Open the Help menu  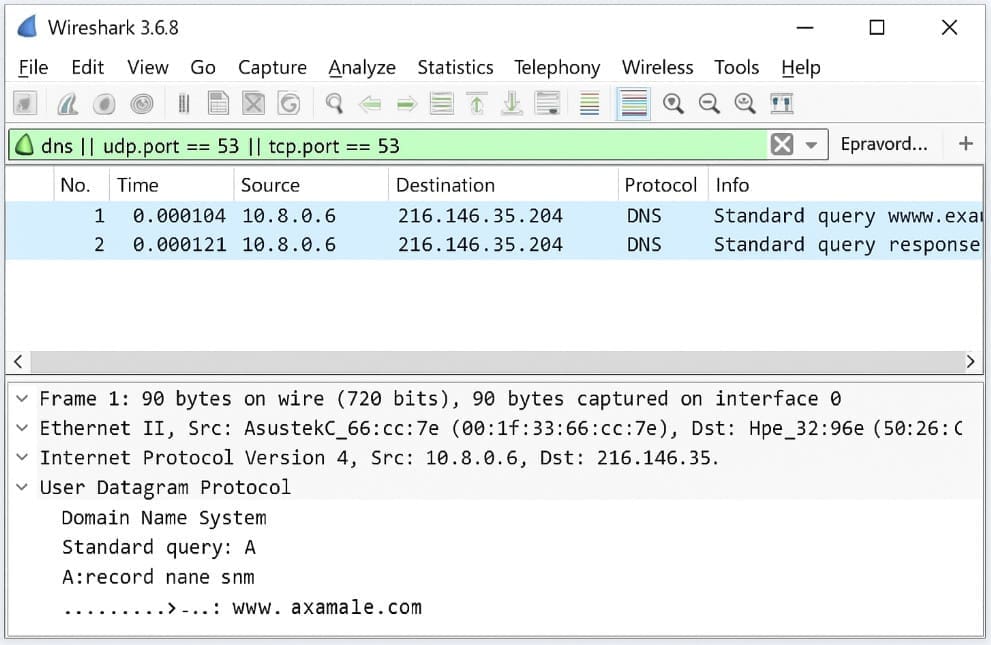click(x=801, y=67)
